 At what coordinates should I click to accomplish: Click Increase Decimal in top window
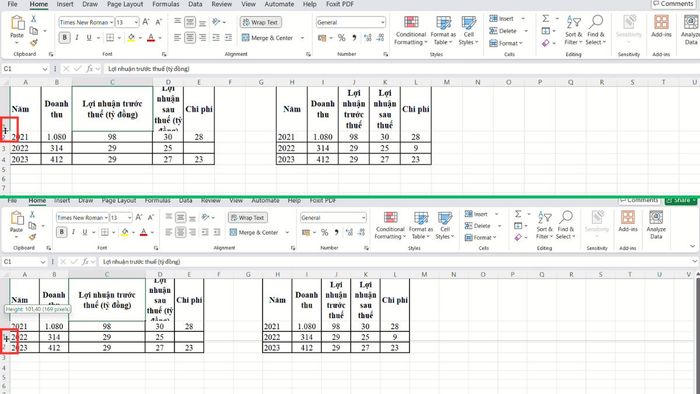368,38
